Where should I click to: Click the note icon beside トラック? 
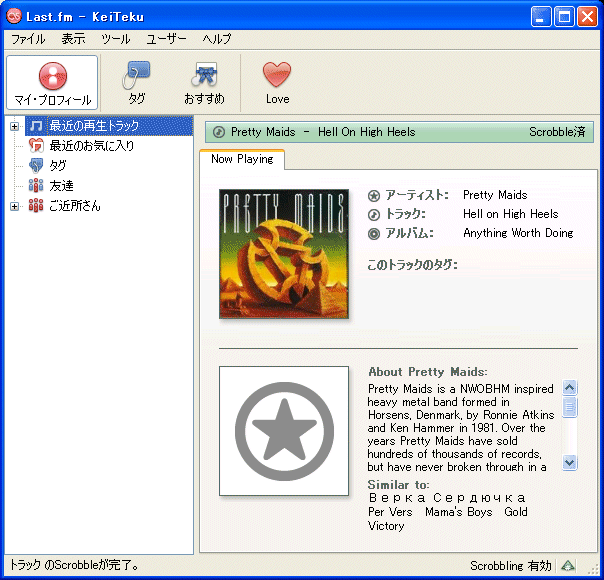(x=374, y=215)
